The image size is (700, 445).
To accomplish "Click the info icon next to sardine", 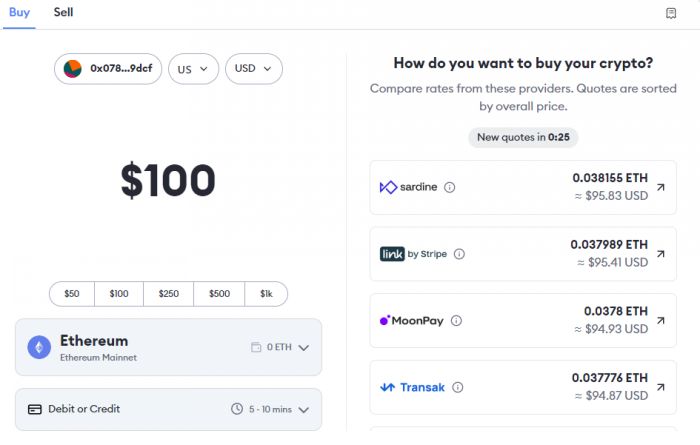I will click(x=450, y=187).
